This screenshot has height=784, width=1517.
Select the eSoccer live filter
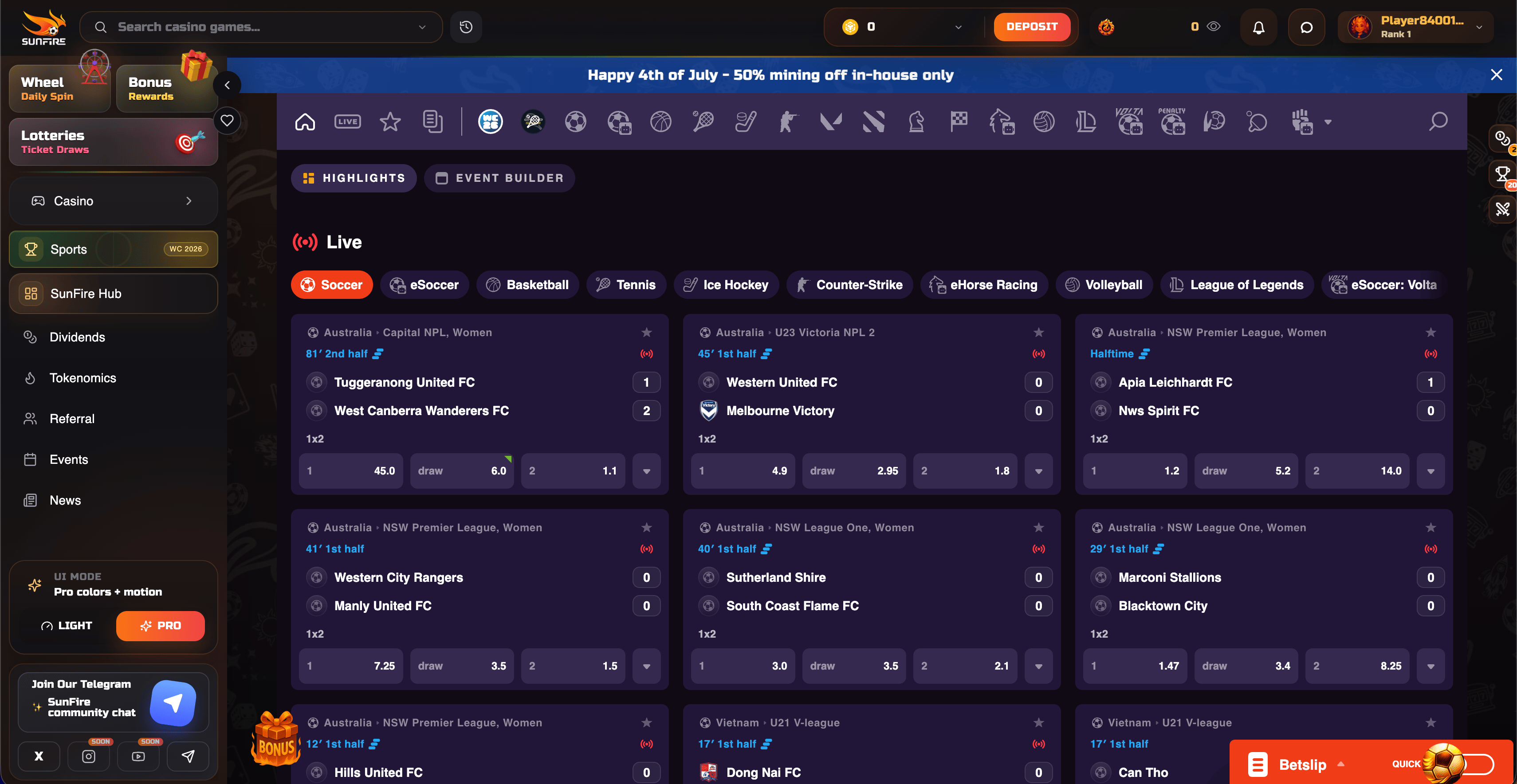pos(424,285)
